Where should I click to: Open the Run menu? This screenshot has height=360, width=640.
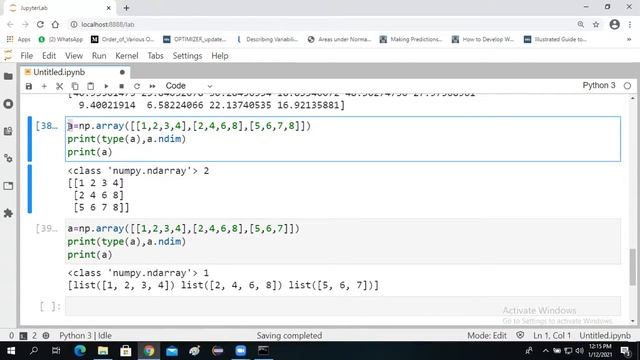pyautogui.click(x=99, y=56)
